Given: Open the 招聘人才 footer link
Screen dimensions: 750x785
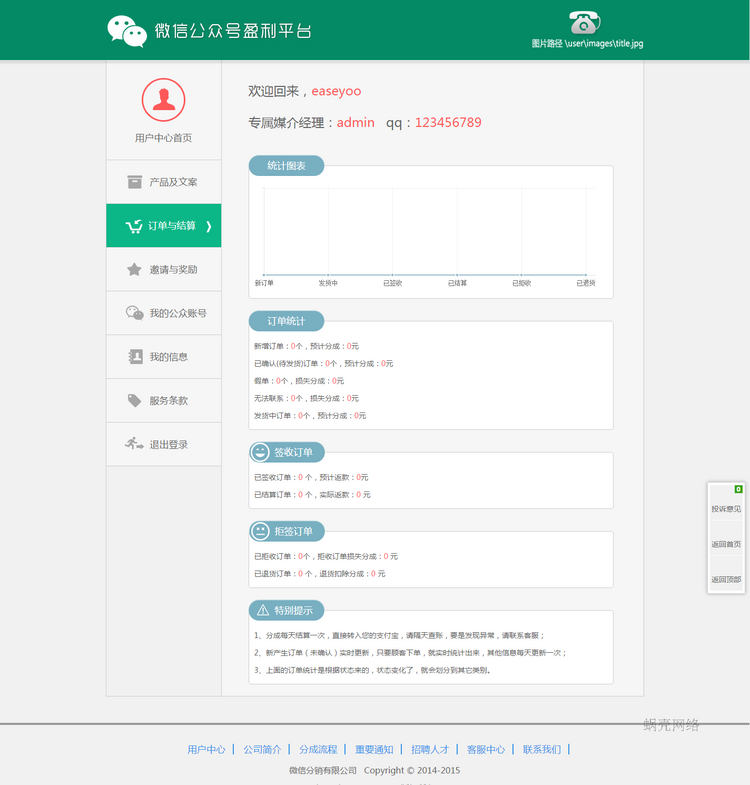Looking at the screenshot, I should 430,749.
